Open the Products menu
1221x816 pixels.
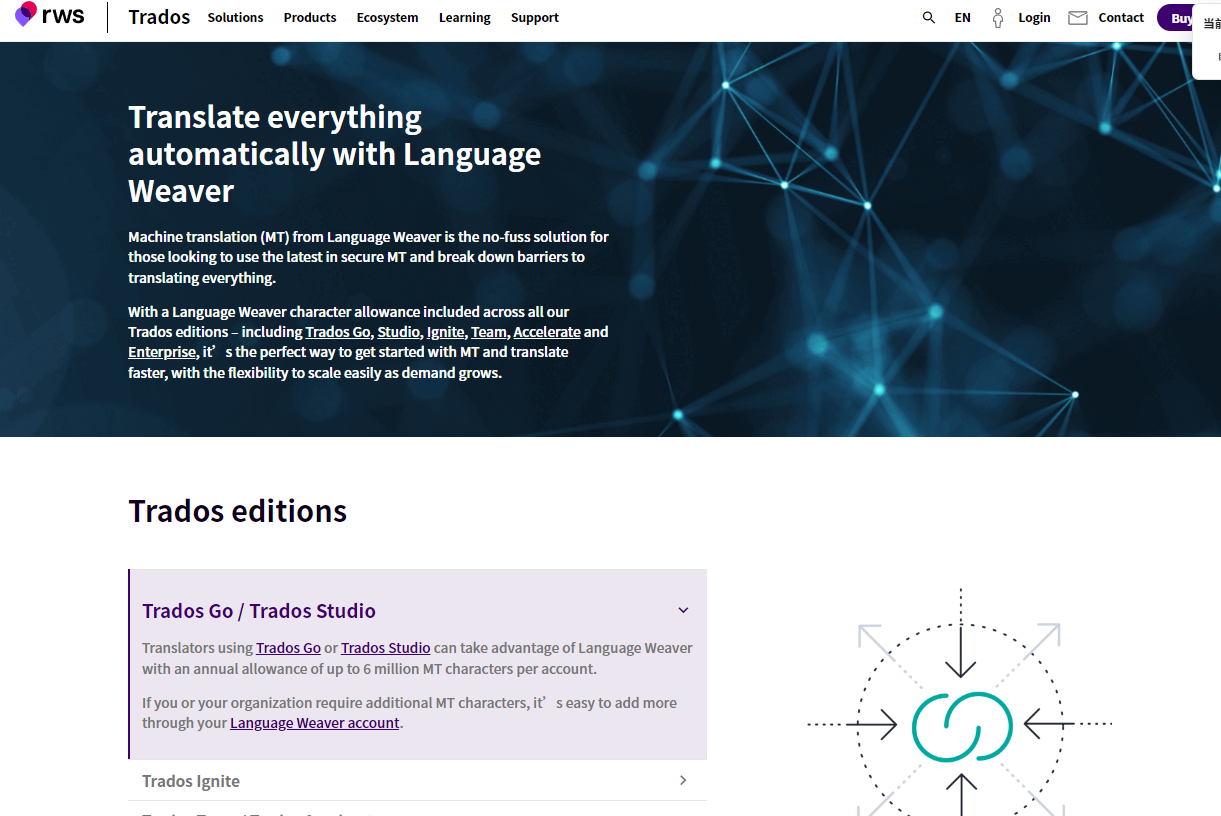tap(310, 18)
